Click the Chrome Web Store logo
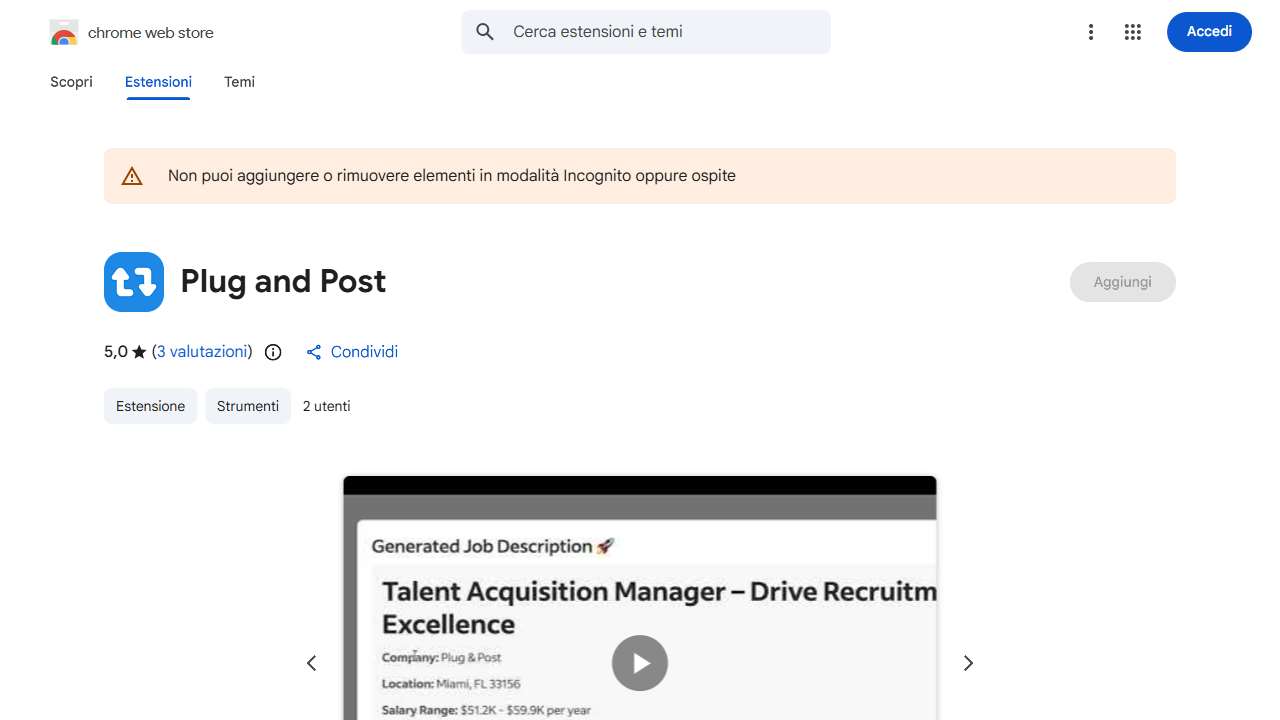Viewport: 1280px width, 720px height. pyautogui.click(x=64, y=33)
